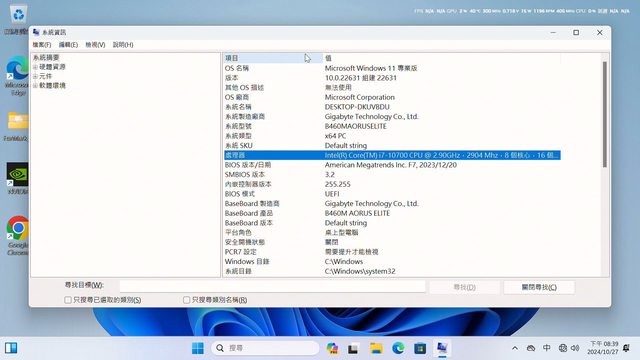Open the widgets panel icon

click(11, 348)
